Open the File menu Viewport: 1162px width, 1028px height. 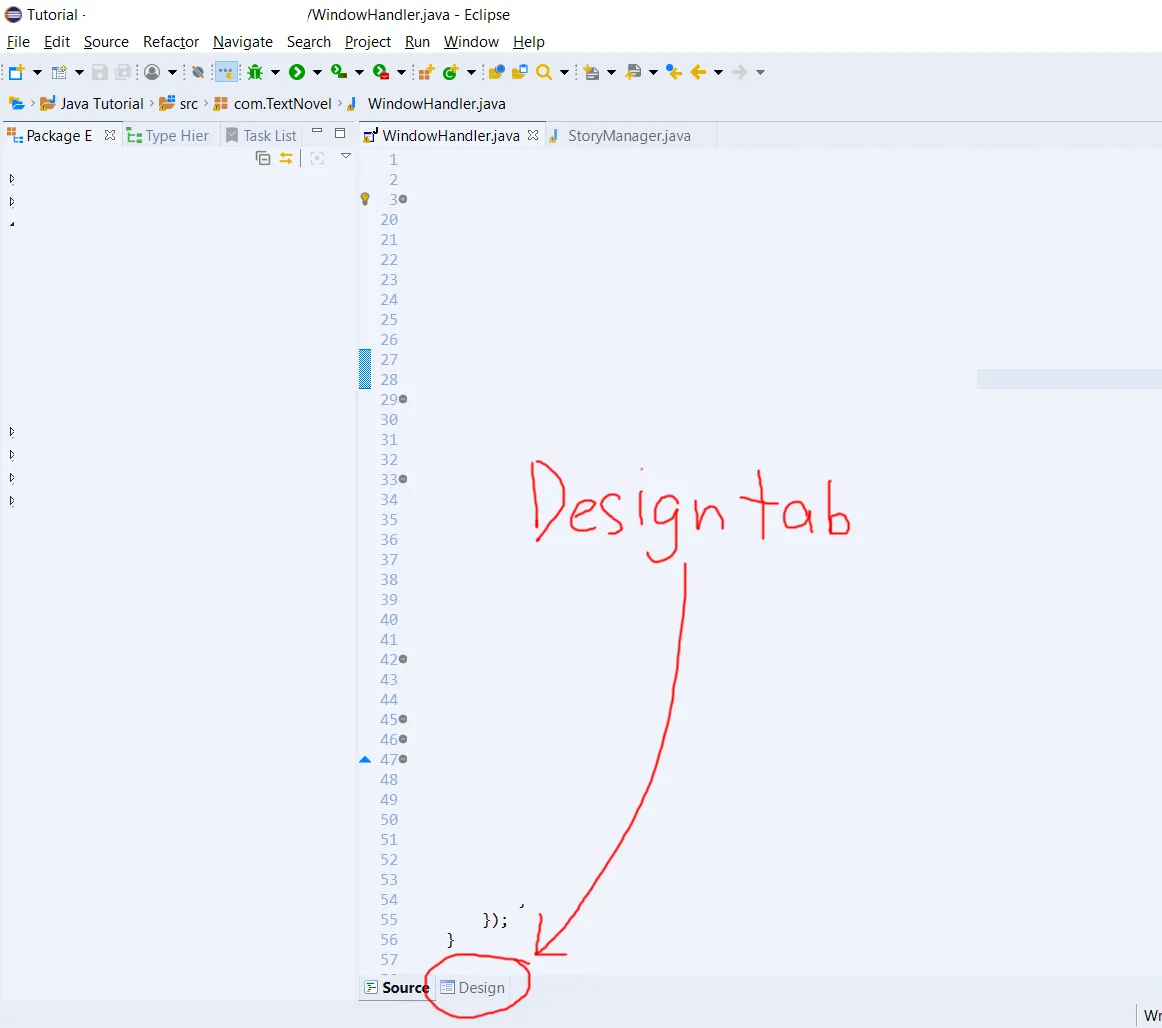pyautogui.click(x=18, y=42)
